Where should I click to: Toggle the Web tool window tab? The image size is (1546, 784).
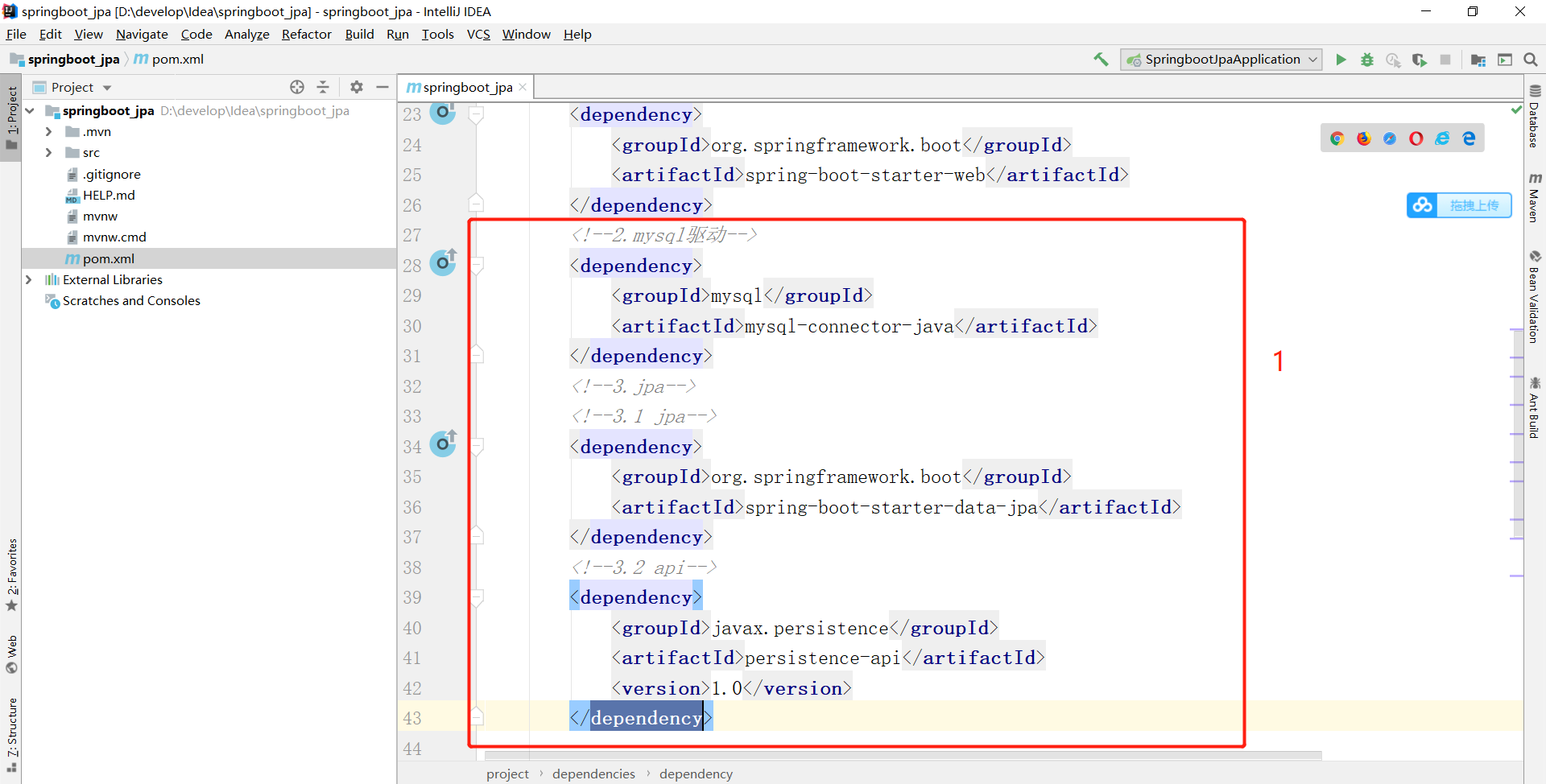click(11, 654)
